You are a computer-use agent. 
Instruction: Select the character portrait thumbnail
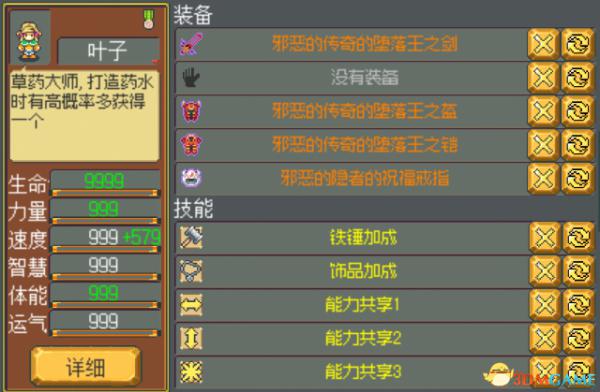[30, 38]
